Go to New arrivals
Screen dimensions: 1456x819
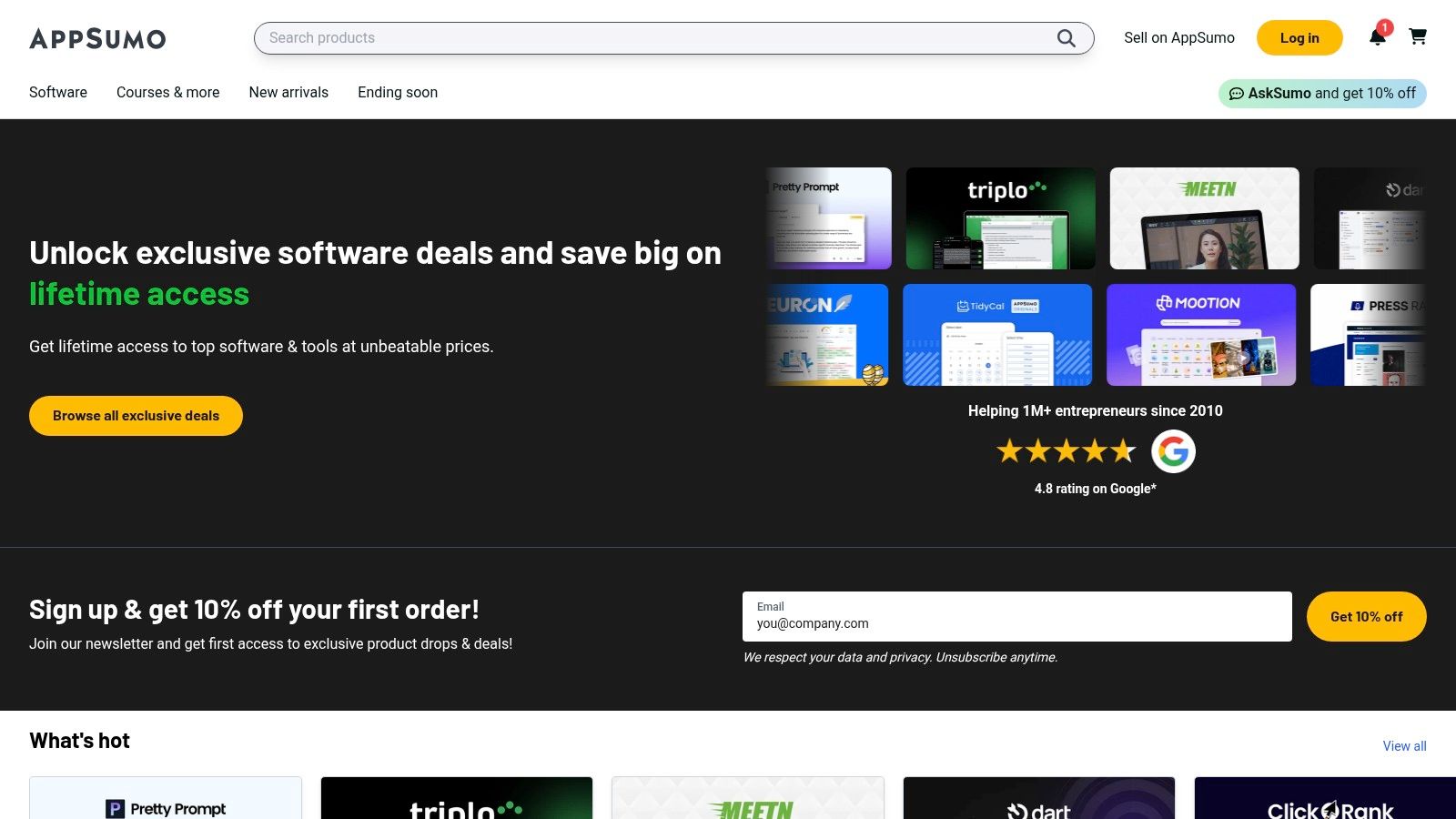click(x=288, y=92)
